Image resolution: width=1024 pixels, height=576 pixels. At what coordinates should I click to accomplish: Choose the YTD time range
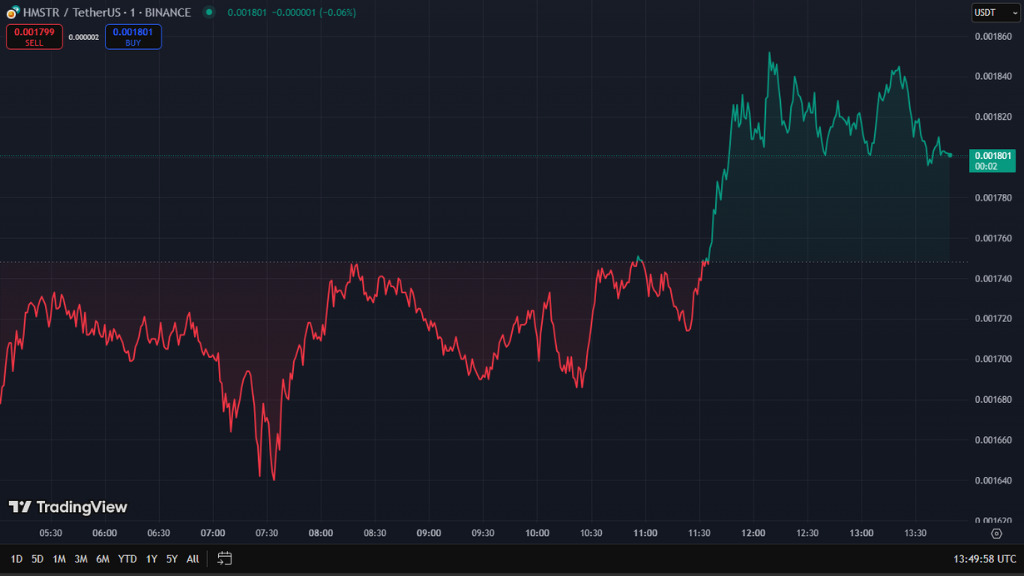pos(127,558)
